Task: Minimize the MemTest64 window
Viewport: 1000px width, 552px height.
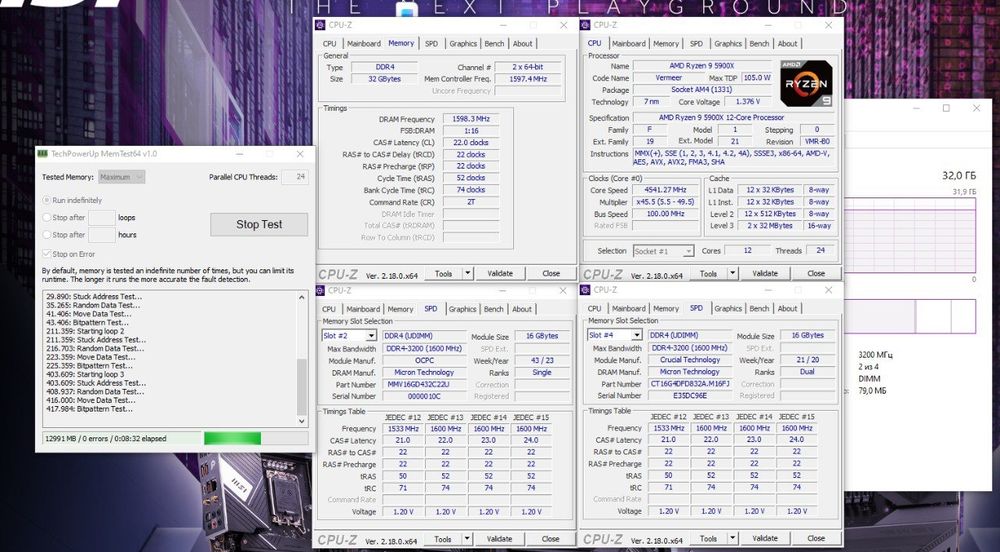Action: (x=239, y=154)
